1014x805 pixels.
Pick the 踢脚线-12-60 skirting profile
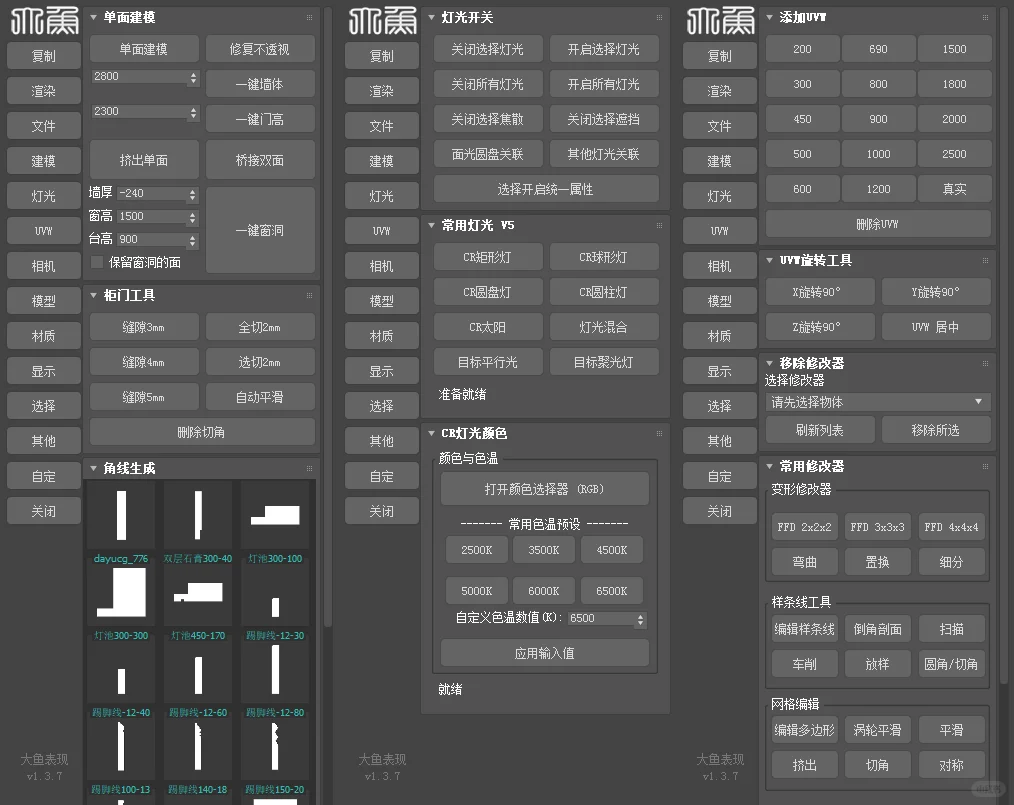[x=198, y=669]
